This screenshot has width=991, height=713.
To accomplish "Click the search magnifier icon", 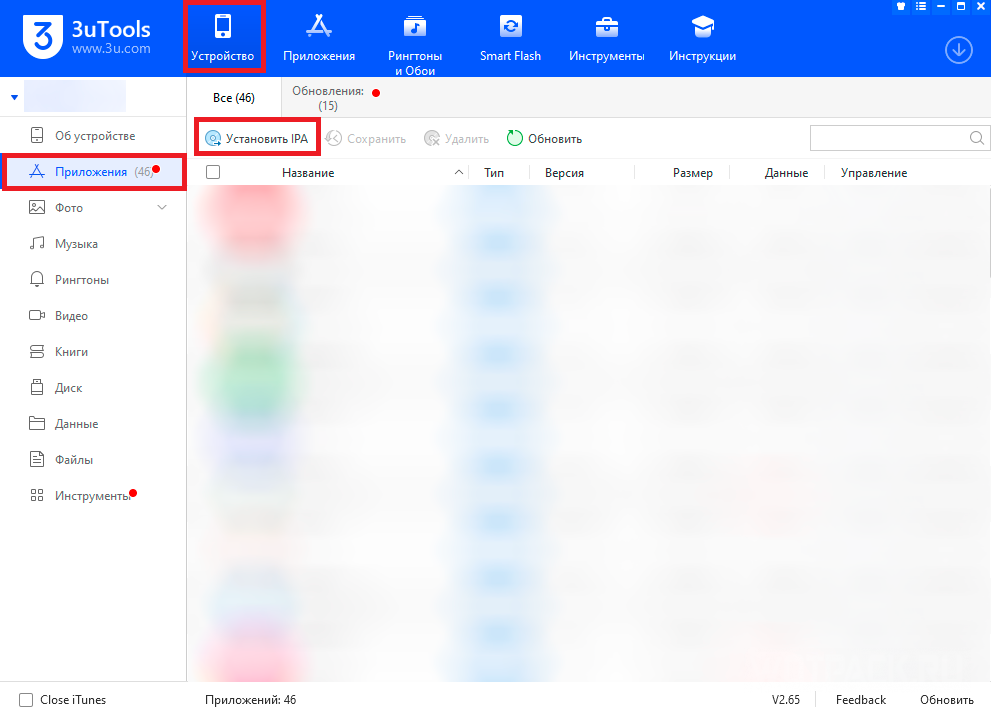I will coord(976,138).
